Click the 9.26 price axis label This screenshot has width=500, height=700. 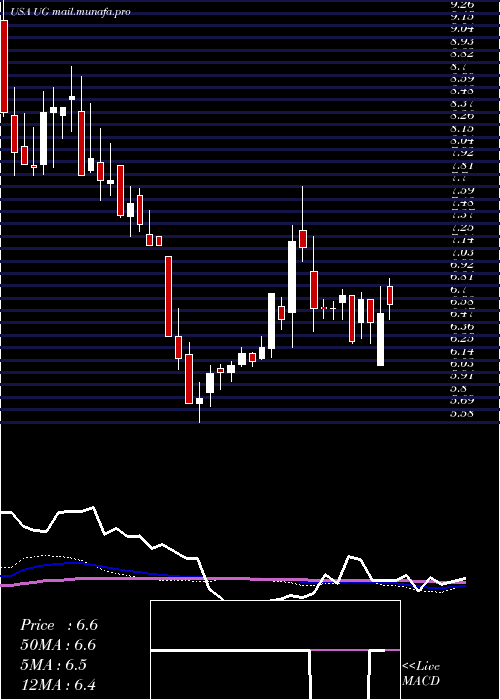(x=462, y=4)
